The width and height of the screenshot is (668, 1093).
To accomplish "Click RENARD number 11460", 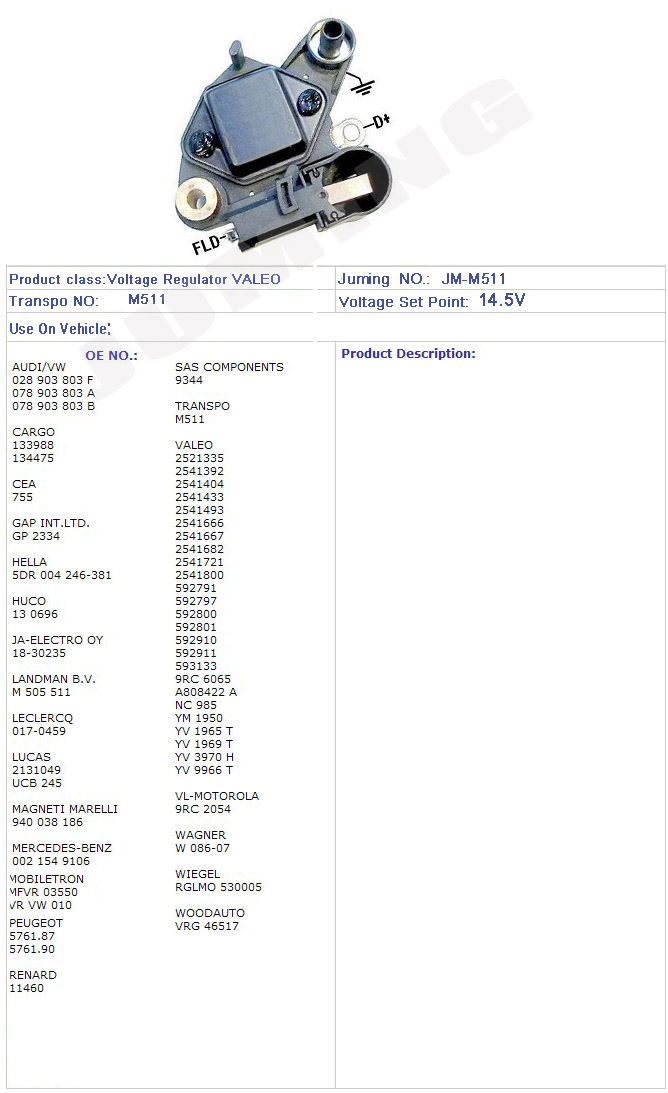I will click(x=26, y=988).
